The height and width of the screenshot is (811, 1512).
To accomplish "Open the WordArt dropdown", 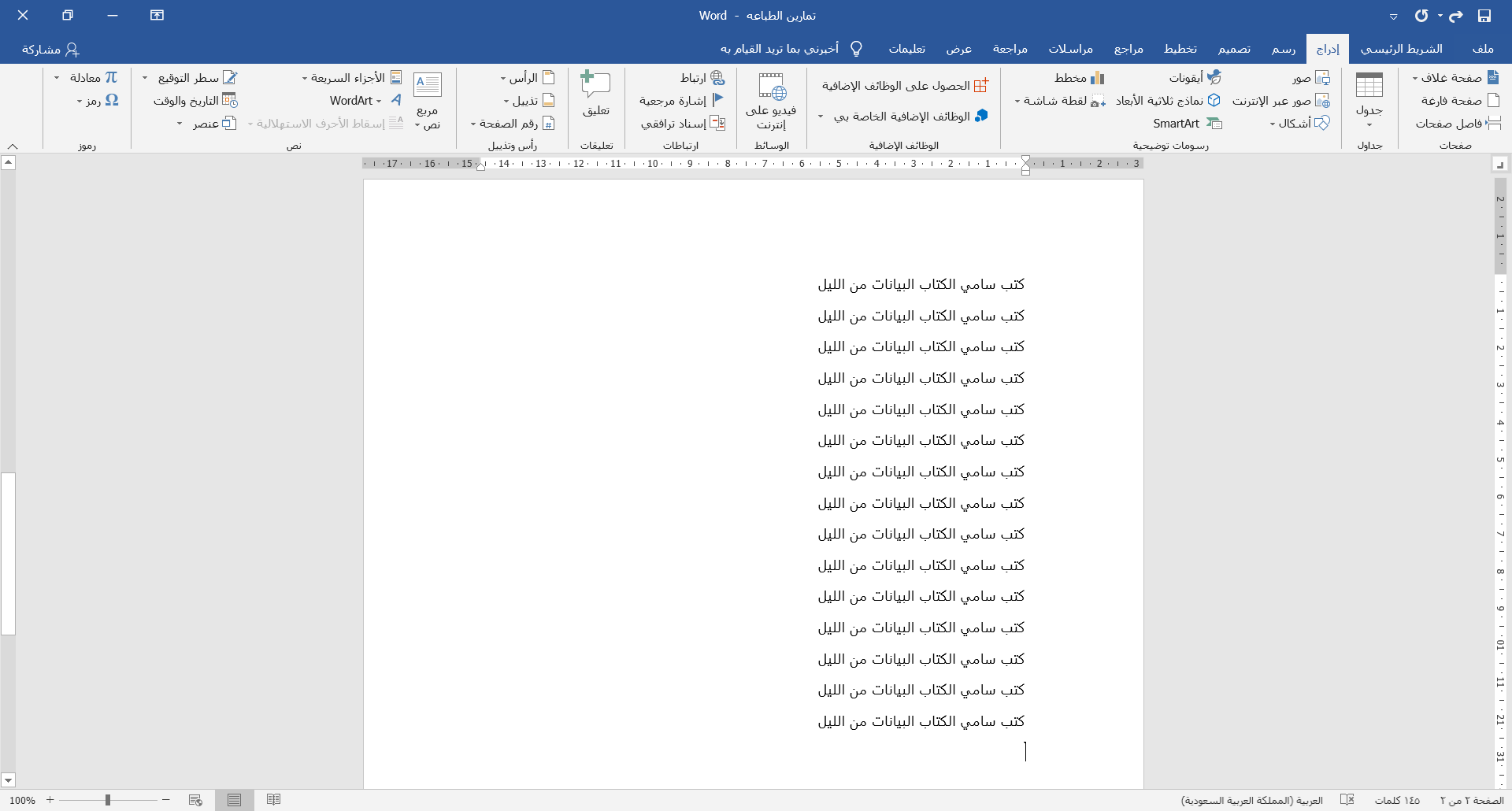I will click(x=379, y=101).
